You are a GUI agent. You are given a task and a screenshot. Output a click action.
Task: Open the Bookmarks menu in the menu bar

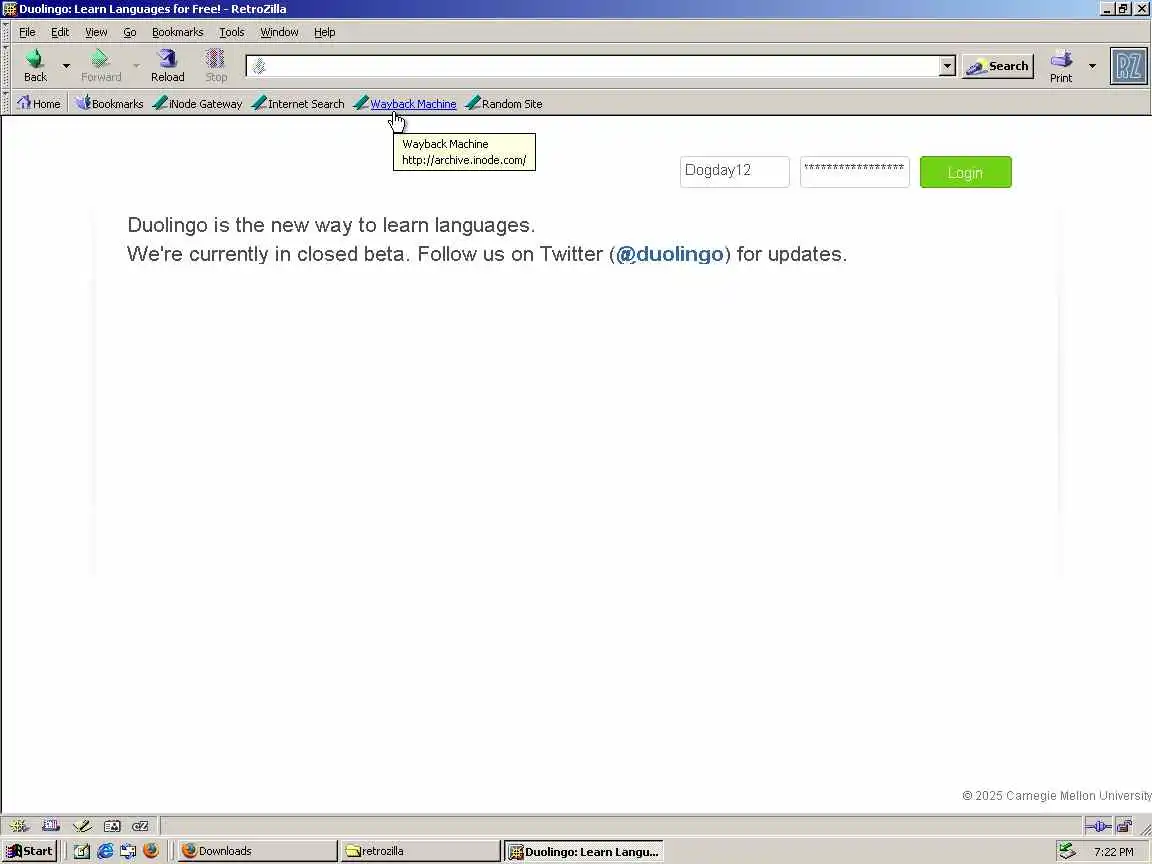(x=177, y=32)
